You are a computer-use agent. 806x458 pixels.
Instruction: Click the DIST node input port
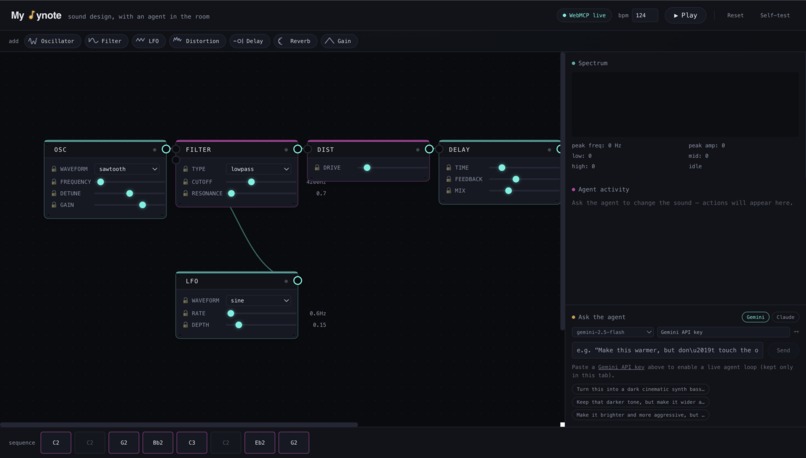pyautogui.click(x=307, y=149)
